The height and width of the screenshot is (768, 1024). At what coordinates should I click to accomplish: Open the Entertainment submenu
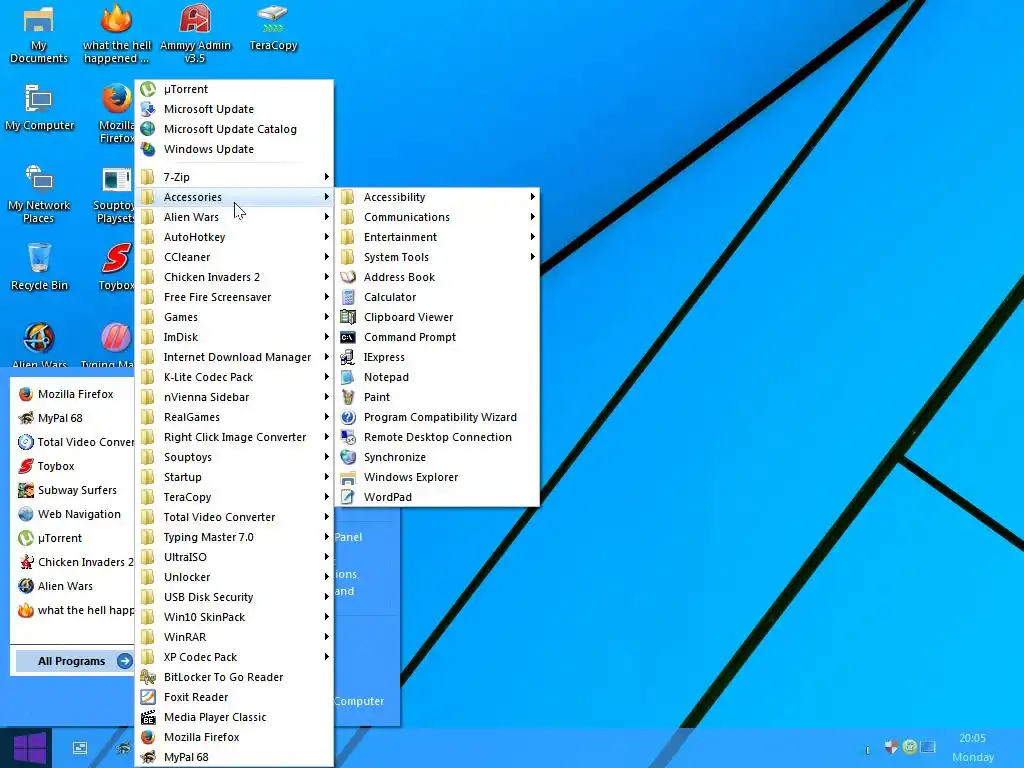(x=437, y=237)
